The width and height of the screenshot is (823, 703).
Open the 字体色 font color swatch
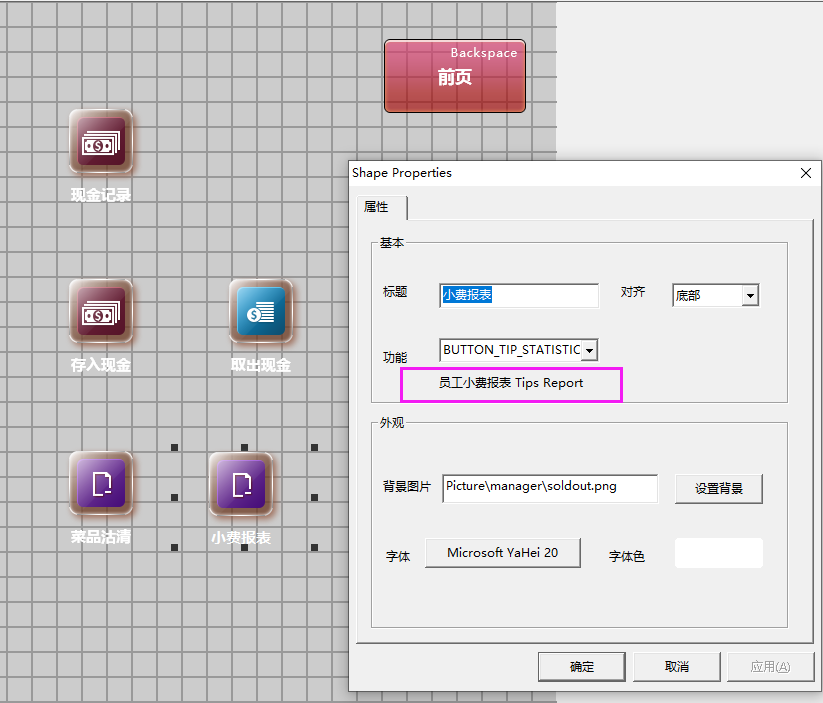point(719,553)
